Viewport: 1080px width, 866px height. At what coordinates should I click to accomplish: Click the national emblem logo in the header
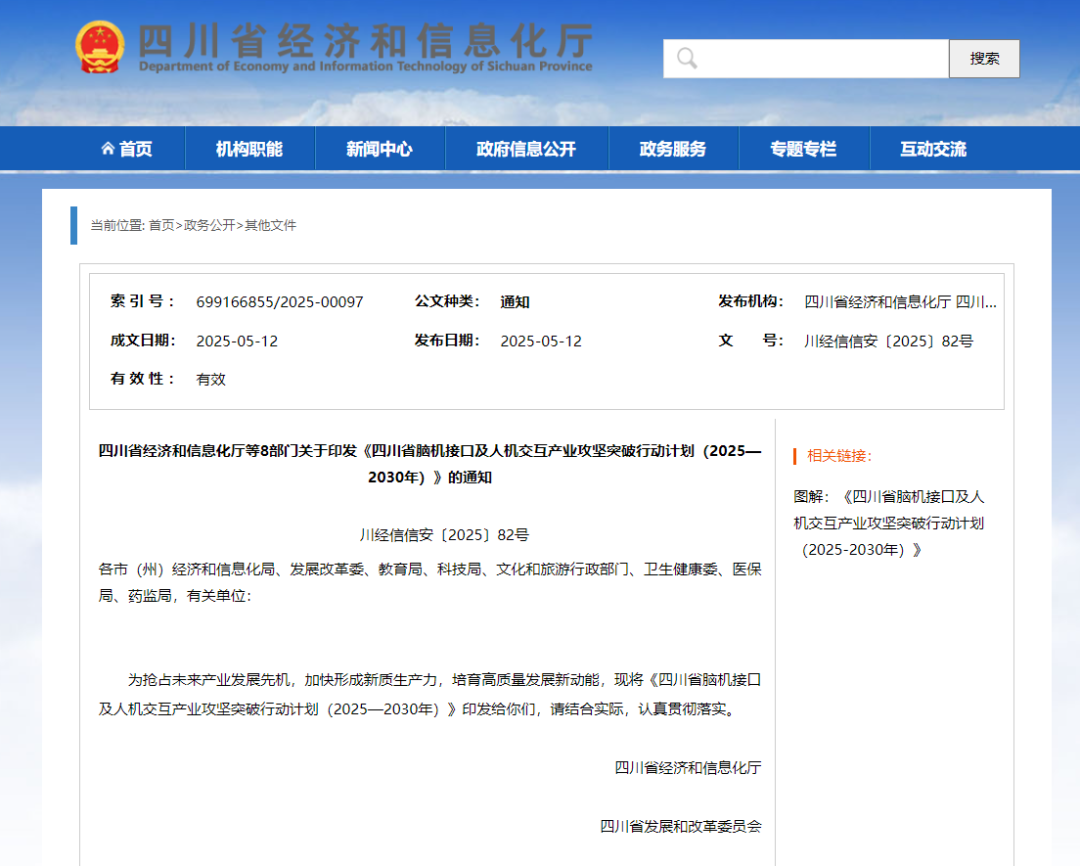[100, 47]
